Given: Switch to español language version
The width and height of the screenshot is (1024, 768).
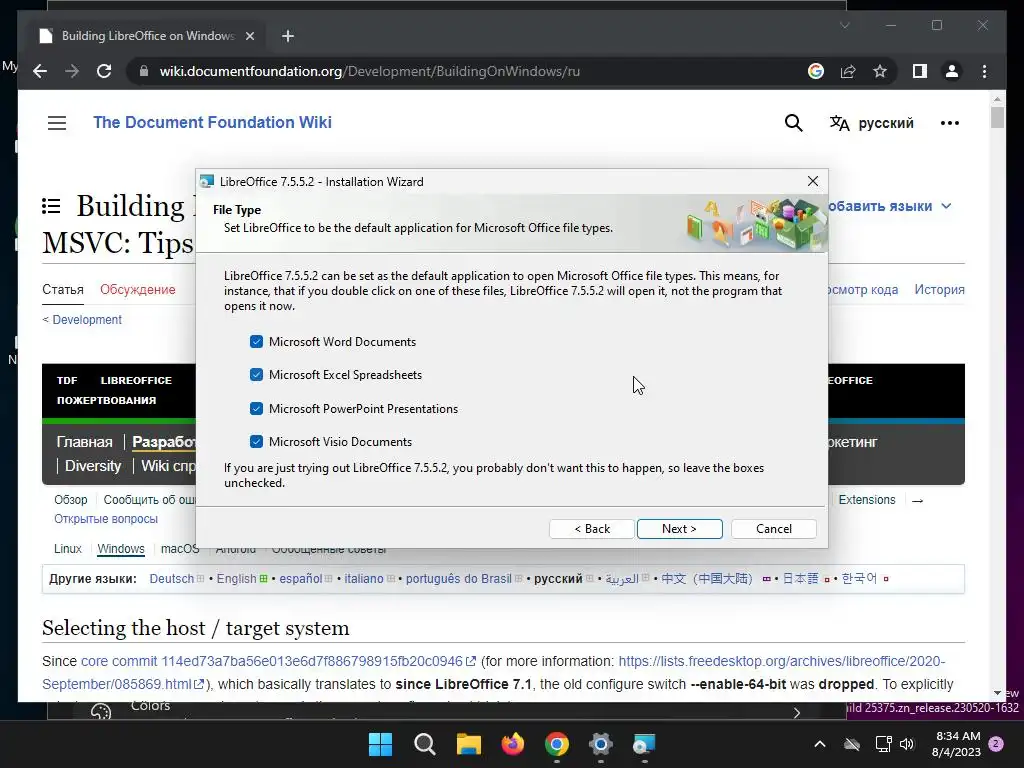Looking at the screenshot, I should pyautogui.click(x=301, y=579).
